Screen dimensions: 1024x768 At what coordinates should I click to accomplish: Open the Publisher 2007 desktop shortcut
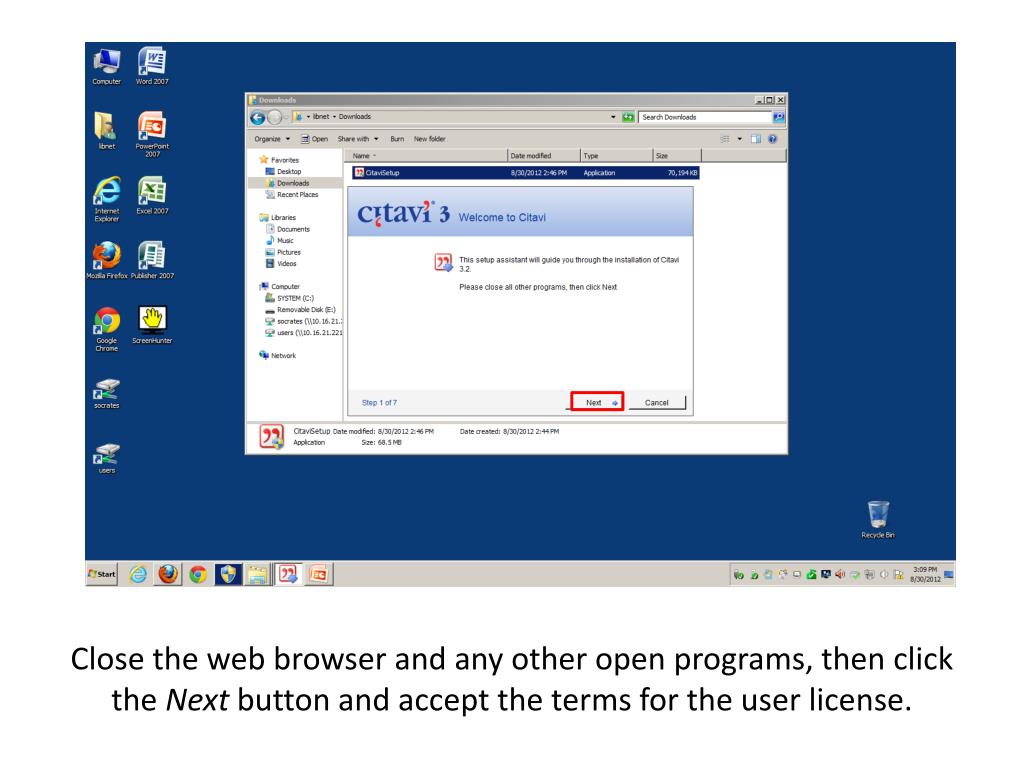point(152,261)
